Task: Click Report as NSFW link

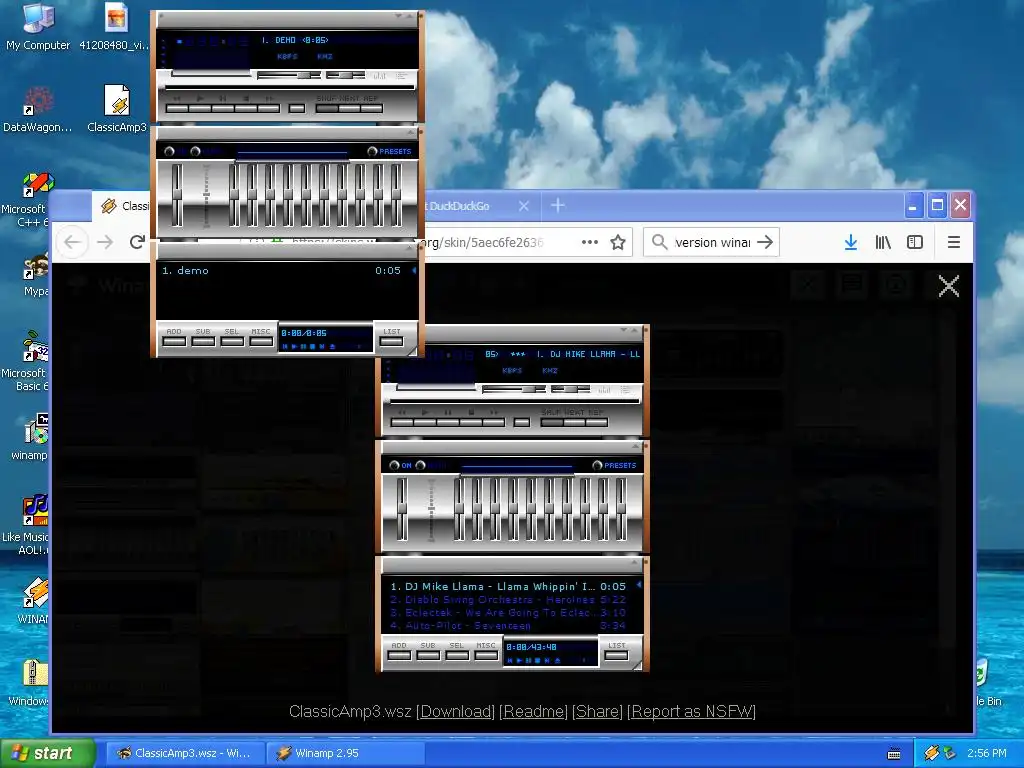Action: click(x=691, y=712)
